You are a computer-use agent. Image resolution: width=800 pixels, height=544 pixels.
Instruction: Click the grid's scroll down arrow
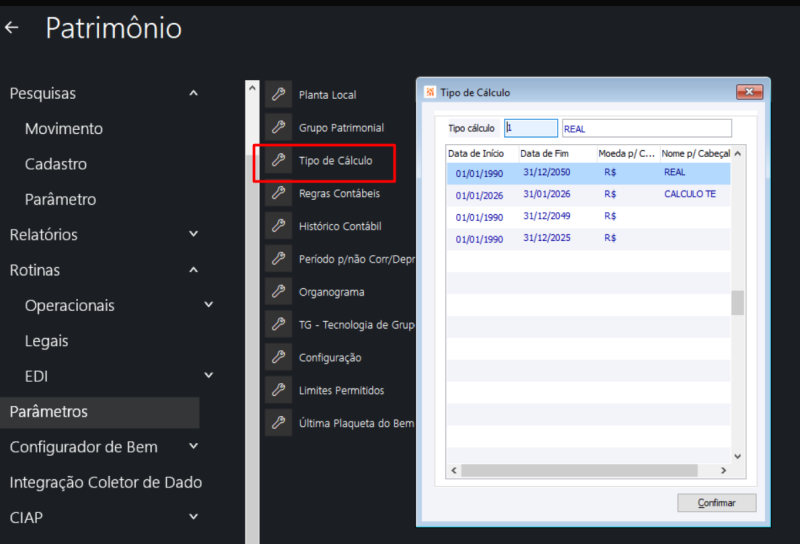tap(738, 456)
